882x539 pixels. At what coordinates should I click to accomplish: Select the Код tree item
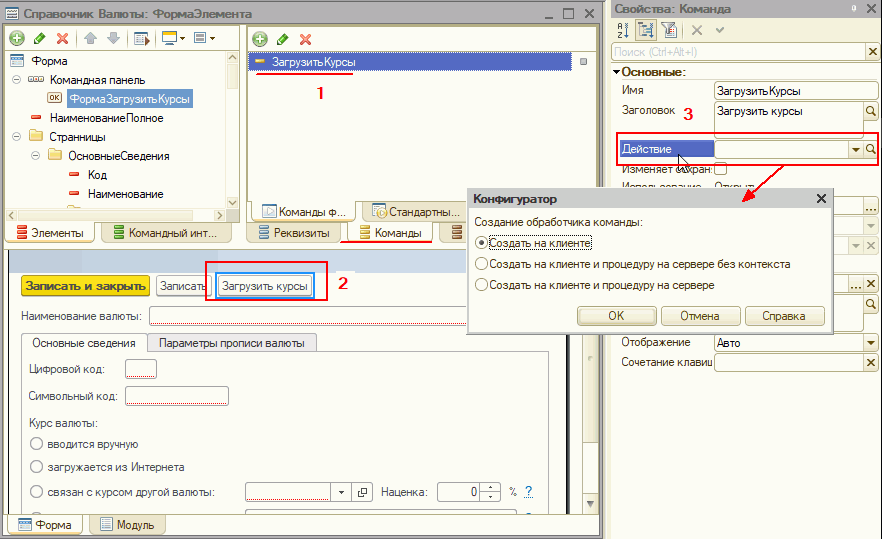click(x=97, y=174)
